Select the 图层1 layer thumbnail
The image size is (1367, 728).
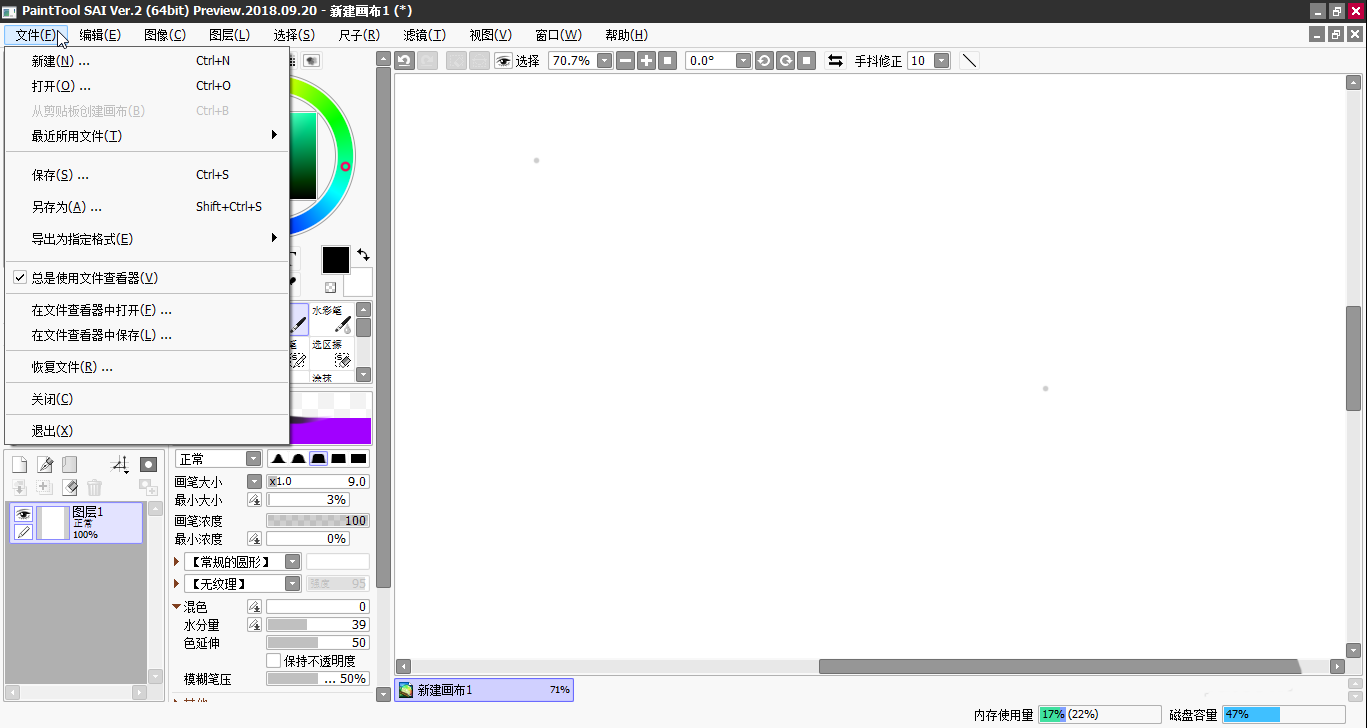52,523
